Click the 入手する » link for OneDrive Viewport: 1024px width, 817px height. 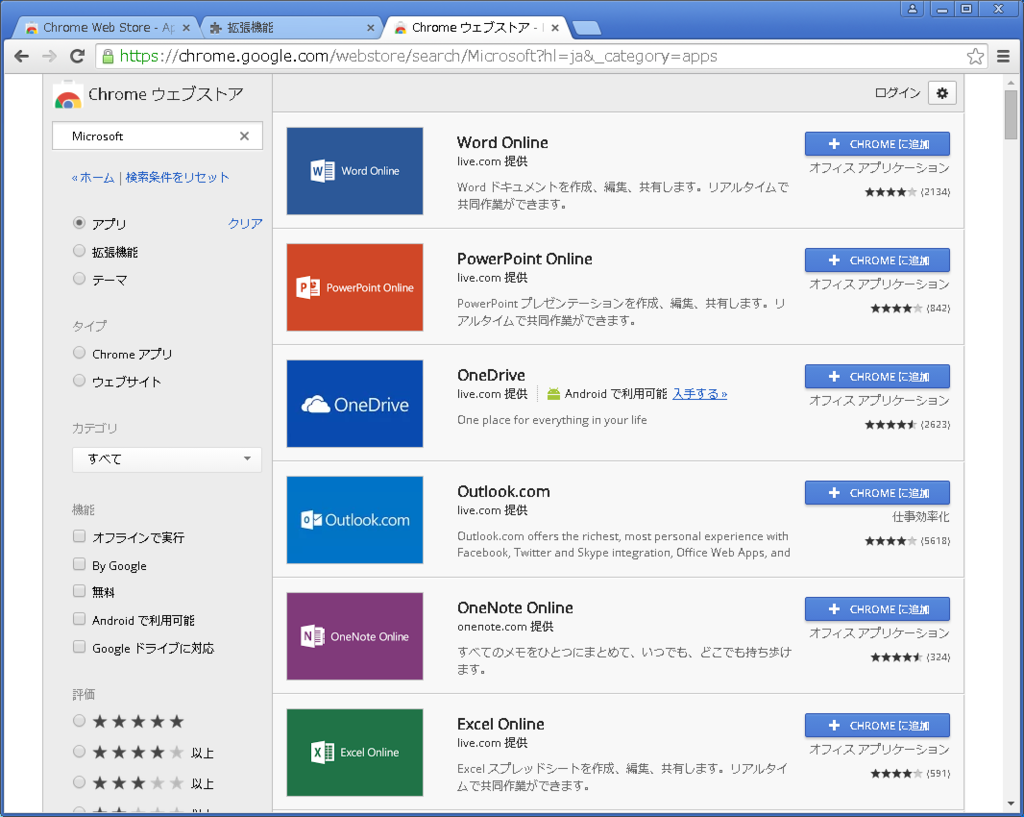[x=699, y=394]
